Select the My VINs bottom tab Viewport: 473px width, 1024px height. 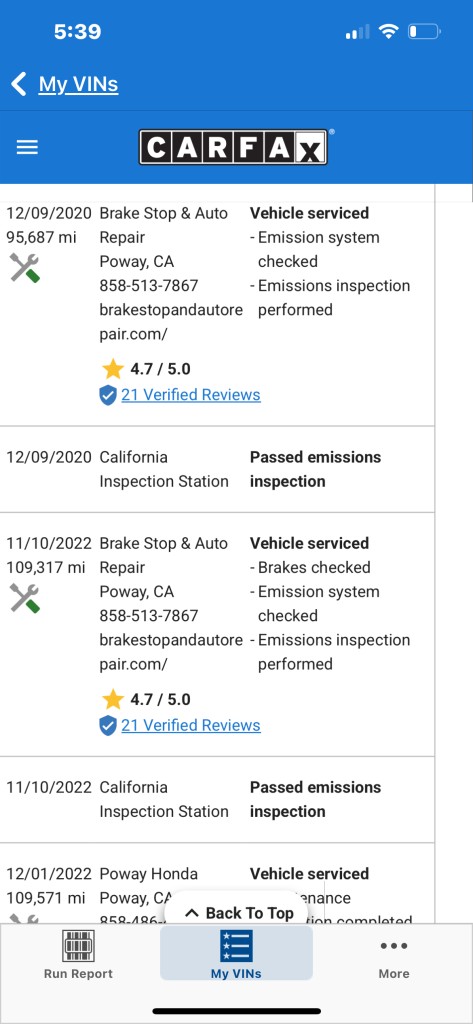pos(236,953)
